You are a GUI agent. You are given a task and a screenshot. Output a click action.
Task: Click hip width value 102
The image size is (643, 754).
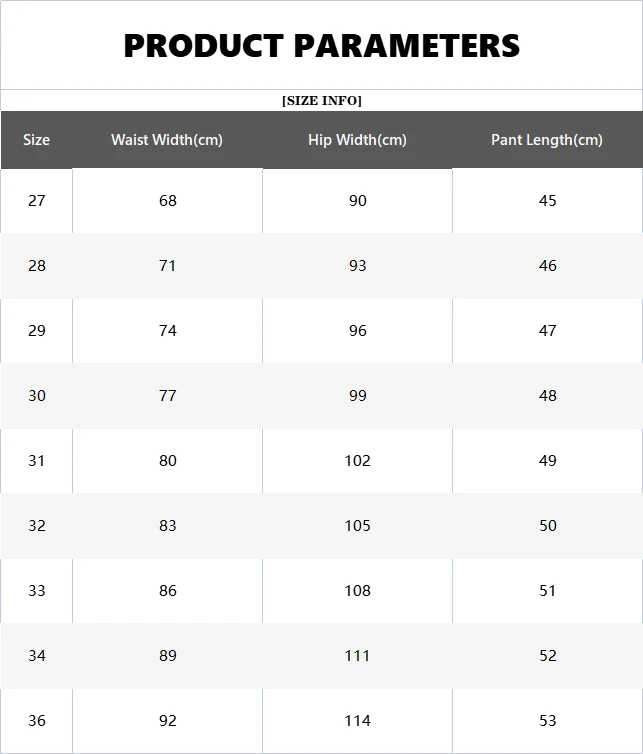coord(357,461)
